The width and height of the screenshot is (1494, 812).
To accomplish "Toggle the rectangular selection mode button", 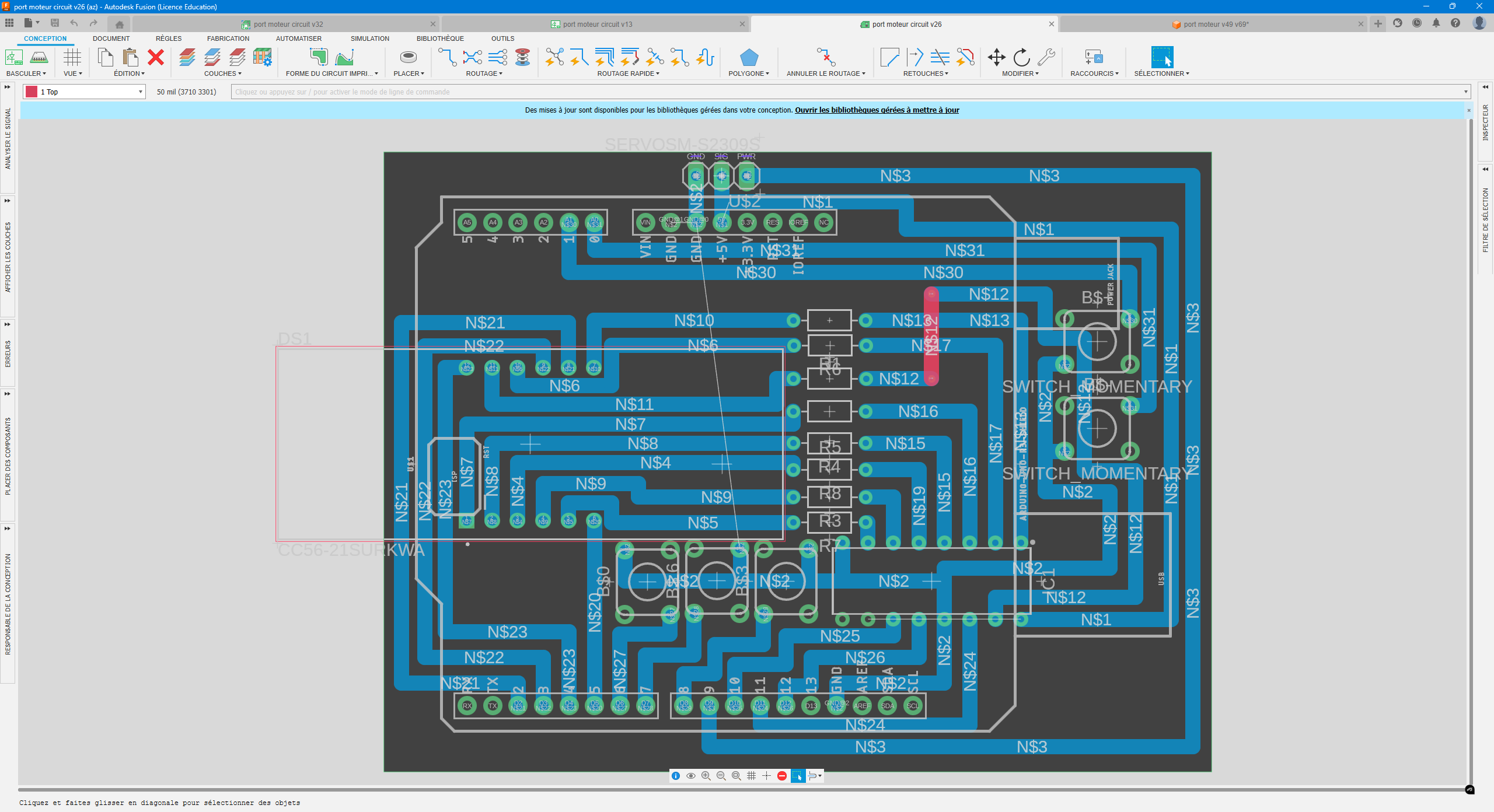I will tap(798, 776).
